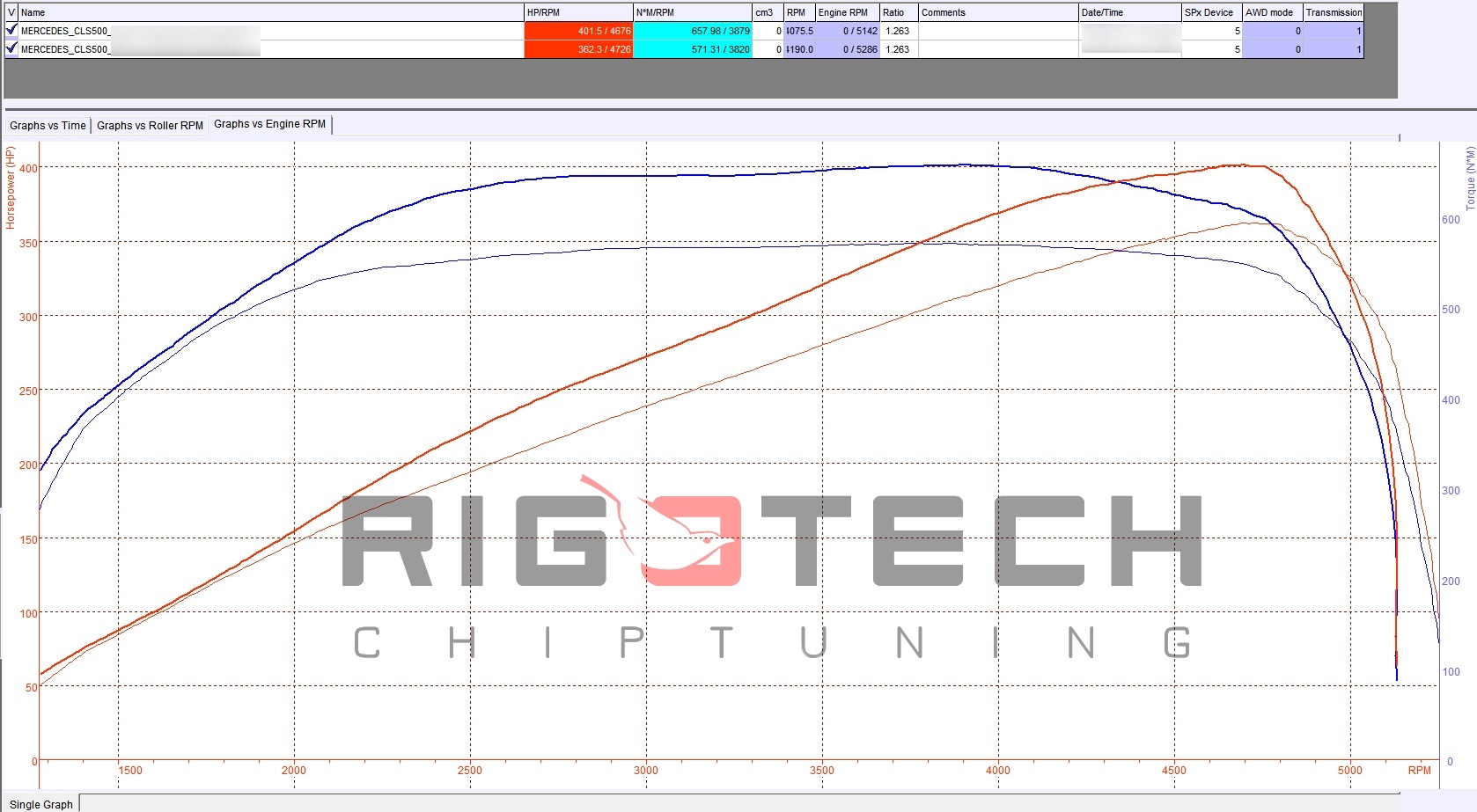This screenshot has height=812, width=1477.
Task: Click Ratio 1.263 in the 362.3 HP row
Action: coord(899,49)
